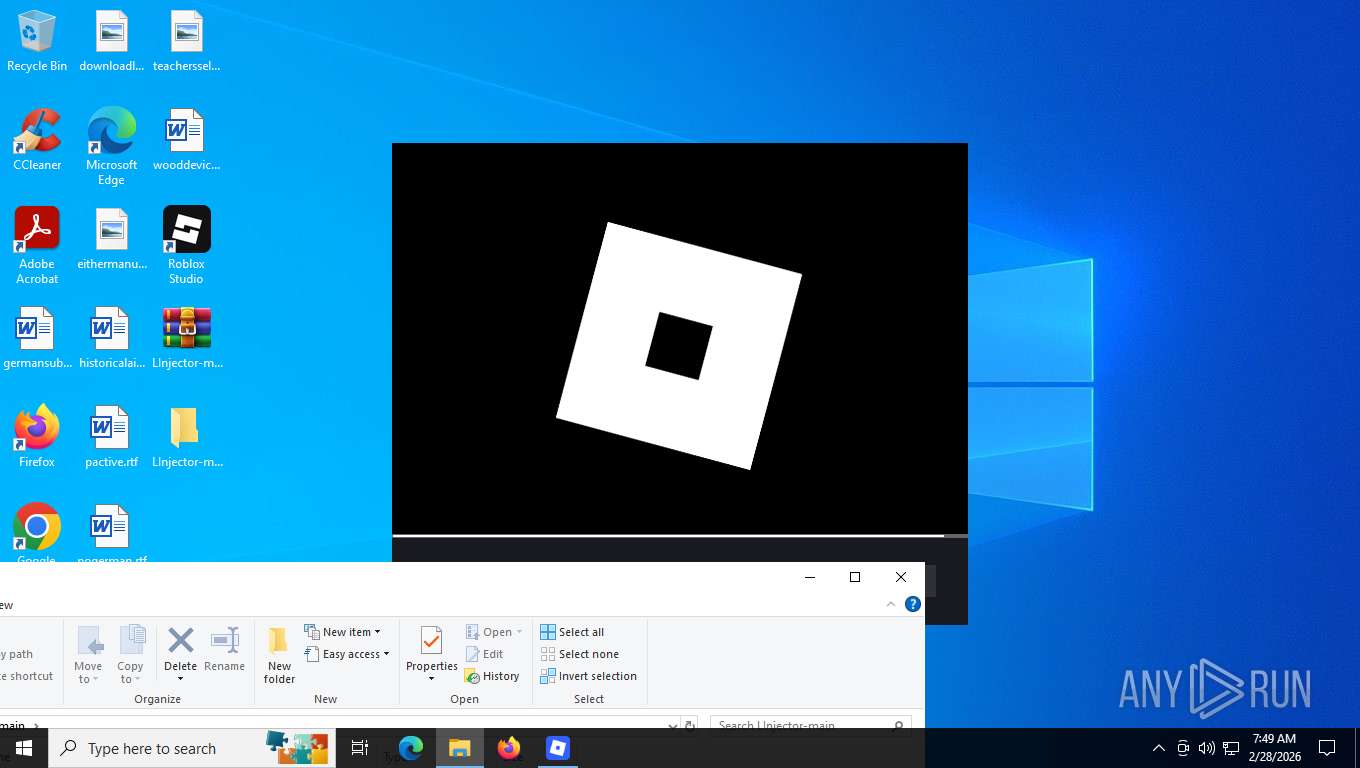The image size is (1360, 768).
Task: Select the wooddevic Word document icon
Action: coord(186,140)
